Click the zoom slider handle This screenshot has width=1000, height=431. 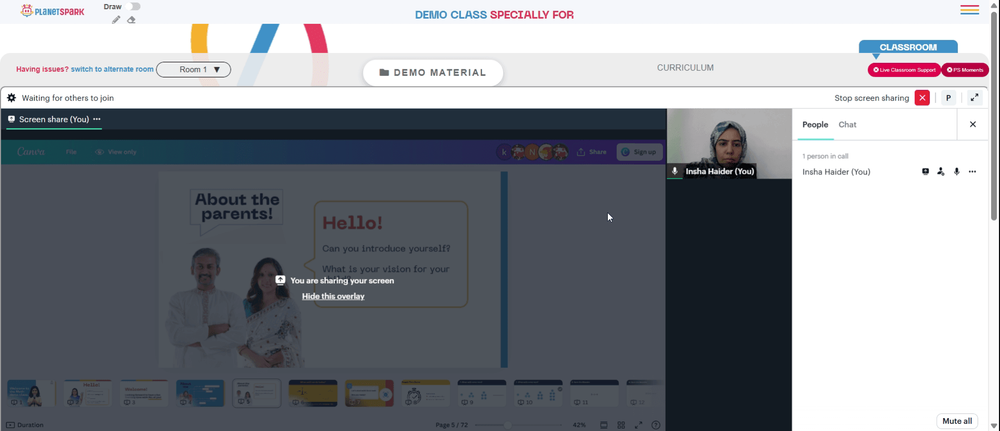click(x=508, y=425)
